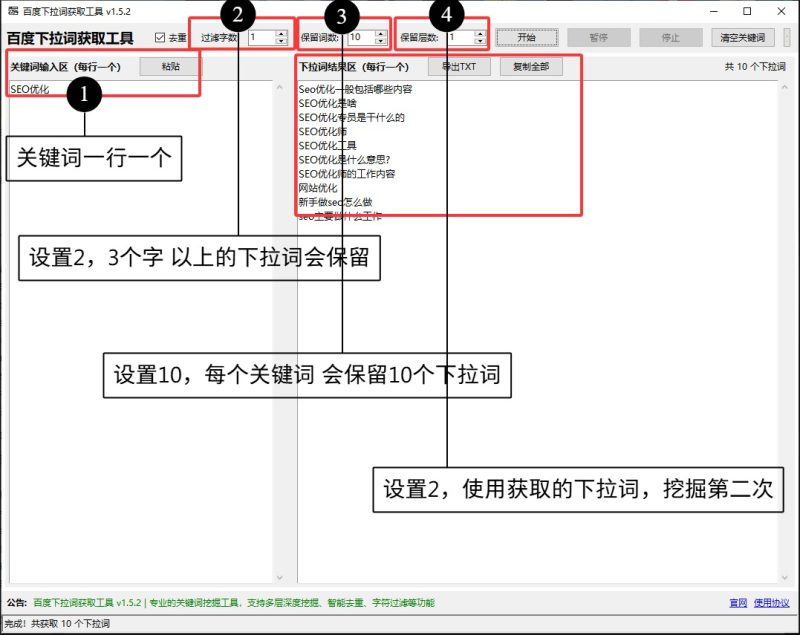Viewport: 800px width, 635px height.
Task: Click the 开始 button
Action: point(527,37)
